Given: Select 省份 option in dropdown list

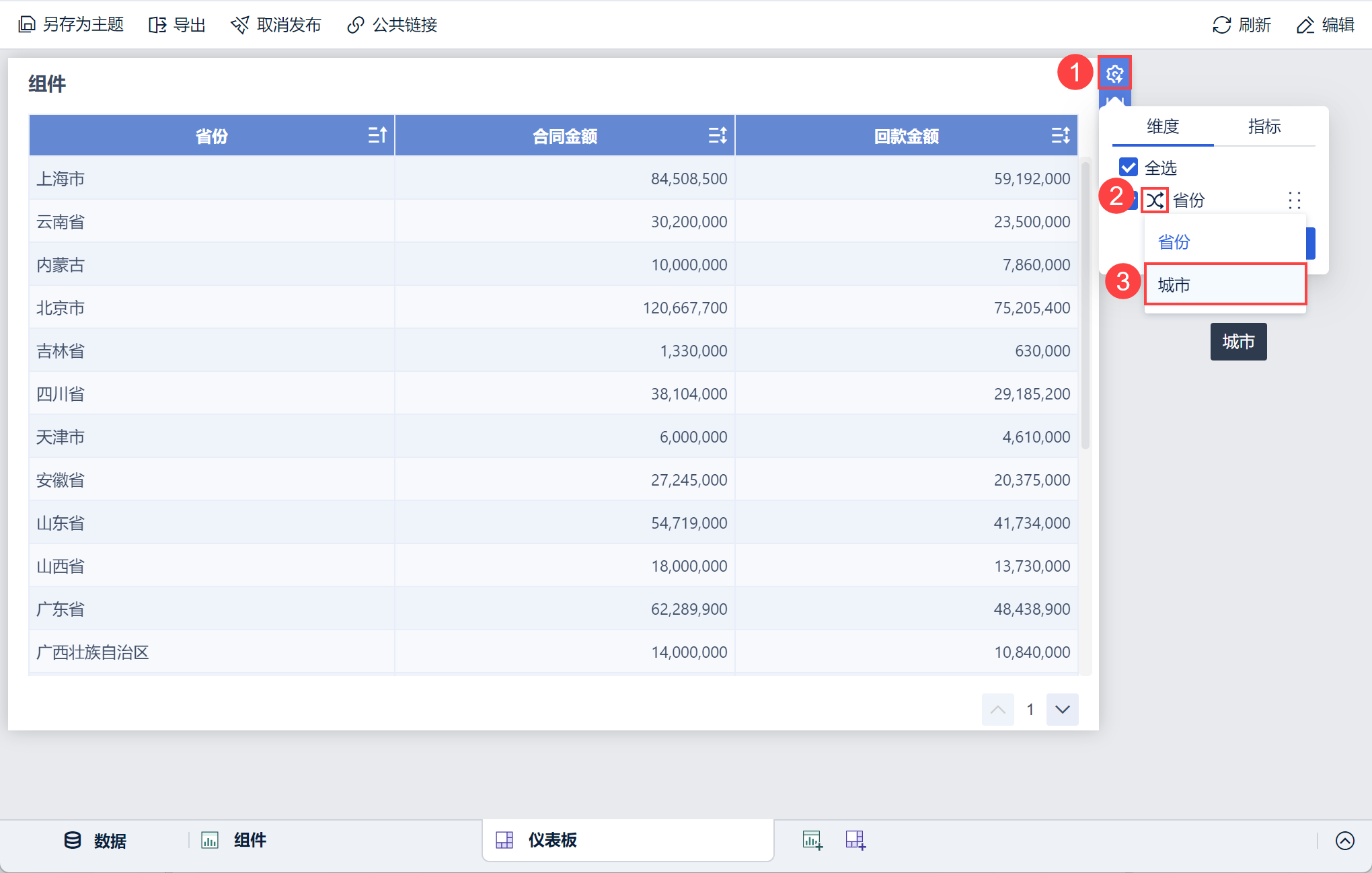Looking at the screenshot, I should (1174, 242).
